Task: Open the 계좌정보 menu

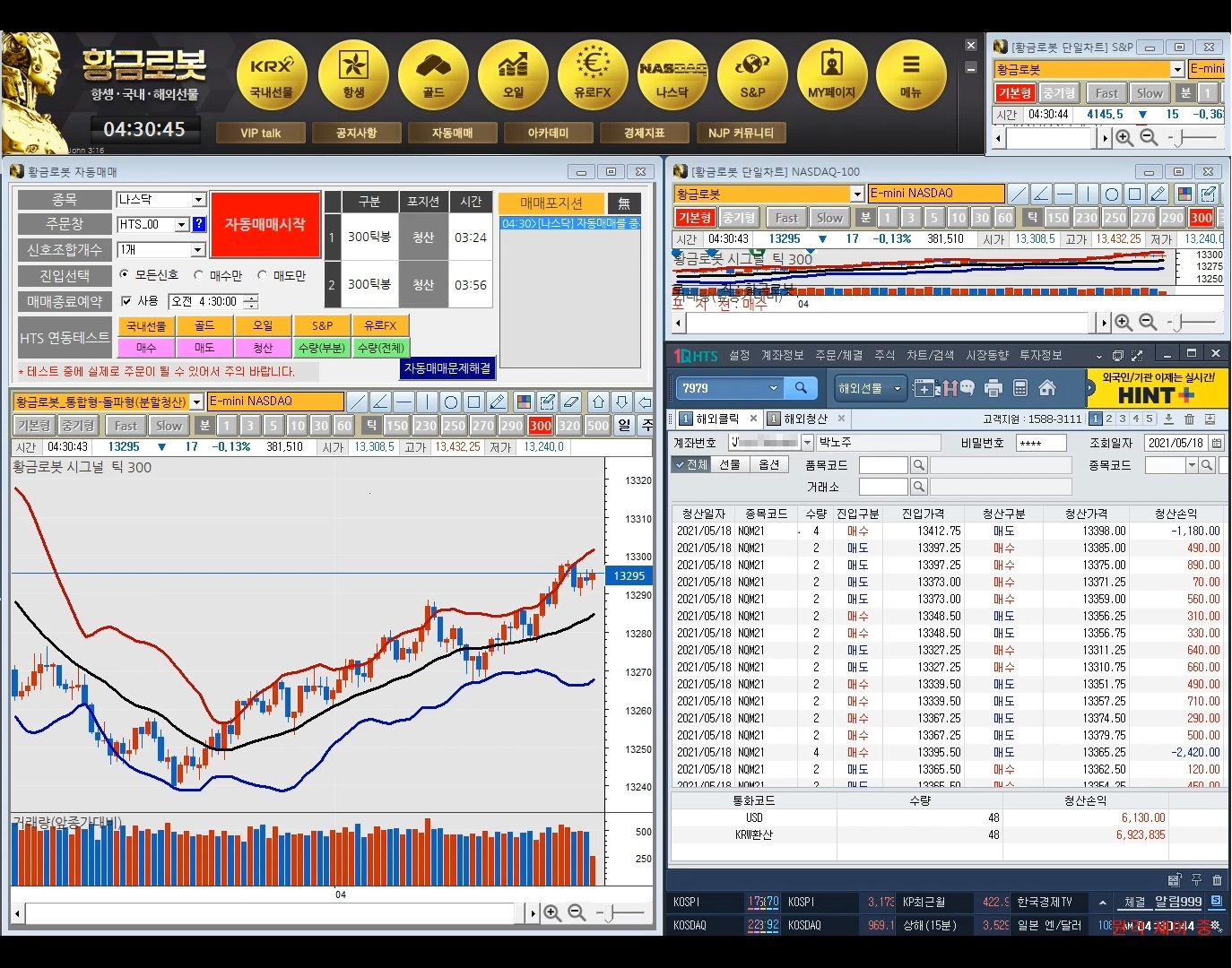Action: tap(782, 355)
